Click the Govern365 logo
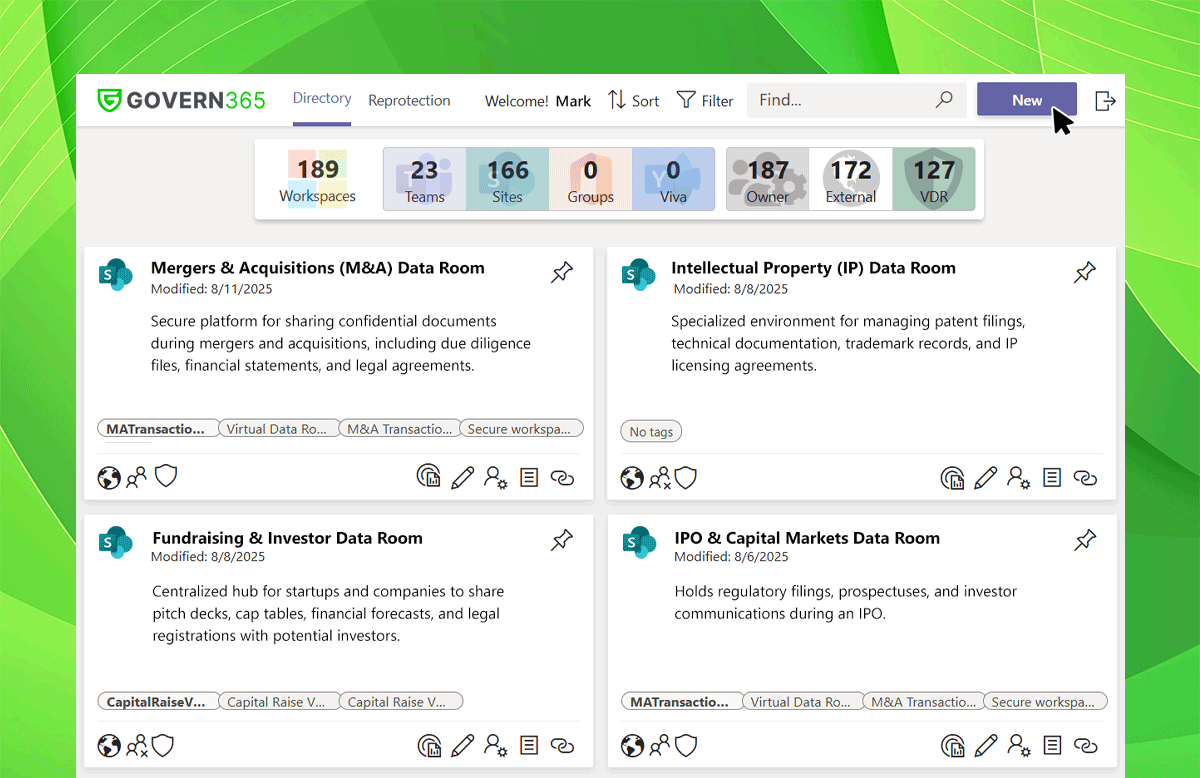The image size is (1200, 778). pos(181,100)
